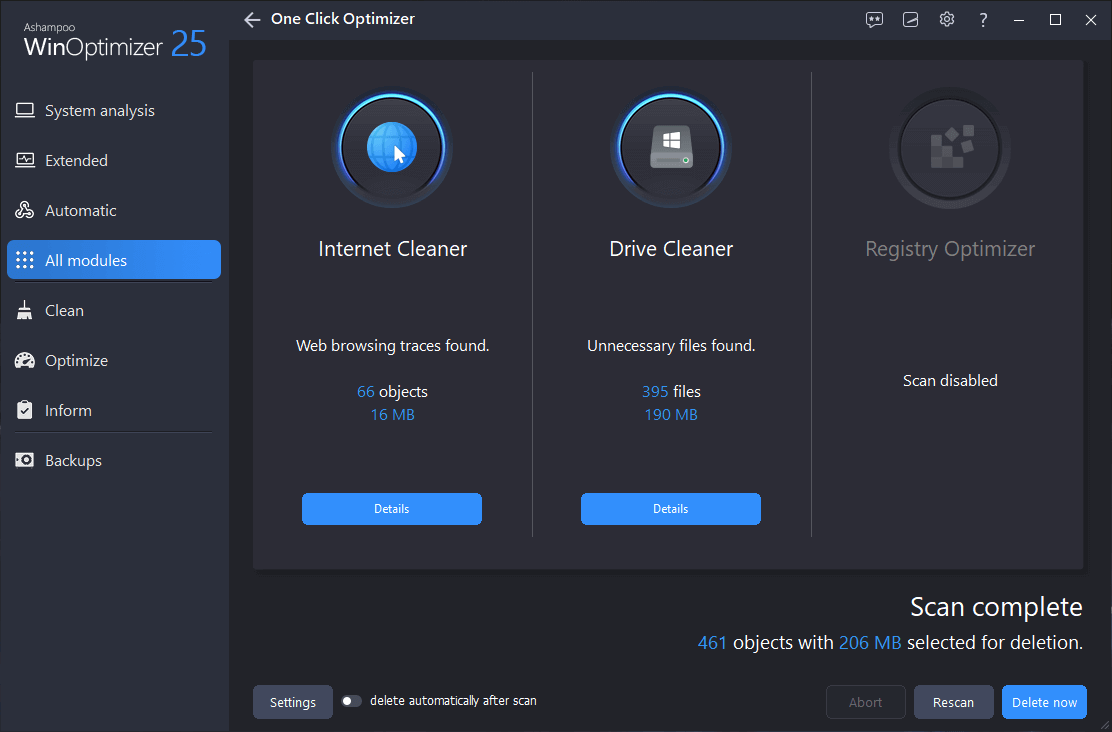Screen dimensions: 1112x732
Task: Click the One Click Optimizer title
Action: (x=343, y=19)
